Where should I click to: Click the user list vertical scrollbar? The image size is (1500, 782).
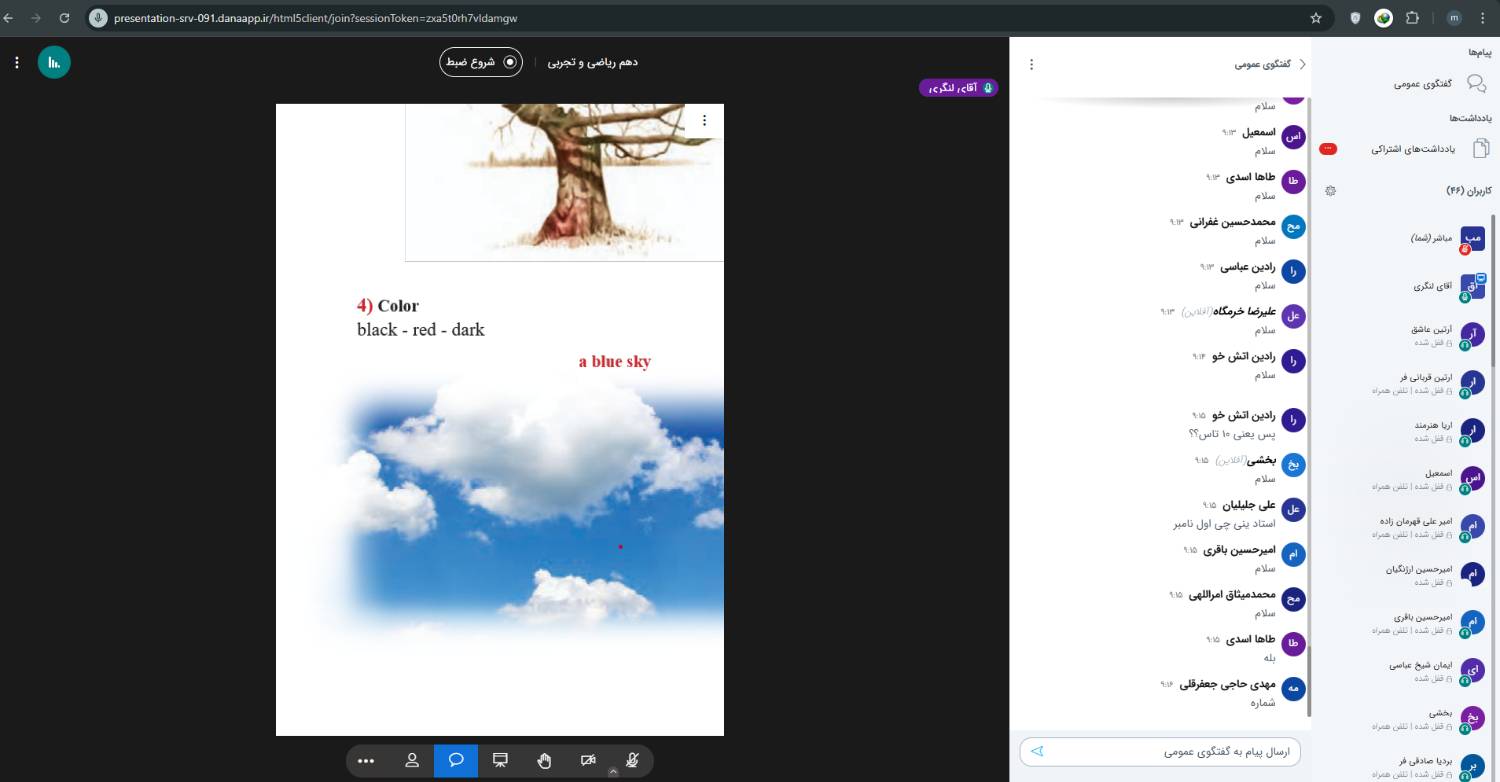click(x=1494, y=290)
